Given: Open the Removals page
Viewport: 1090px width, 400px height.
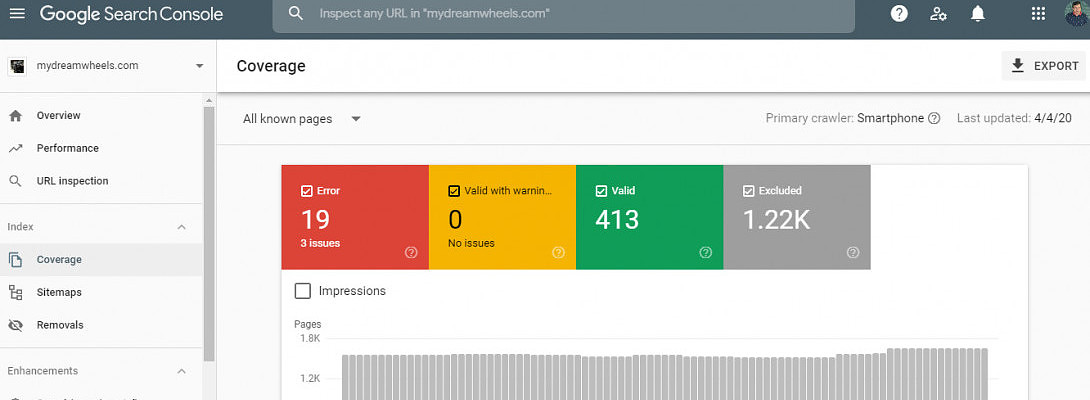Looking at the screenshot, I should [60, 325].
